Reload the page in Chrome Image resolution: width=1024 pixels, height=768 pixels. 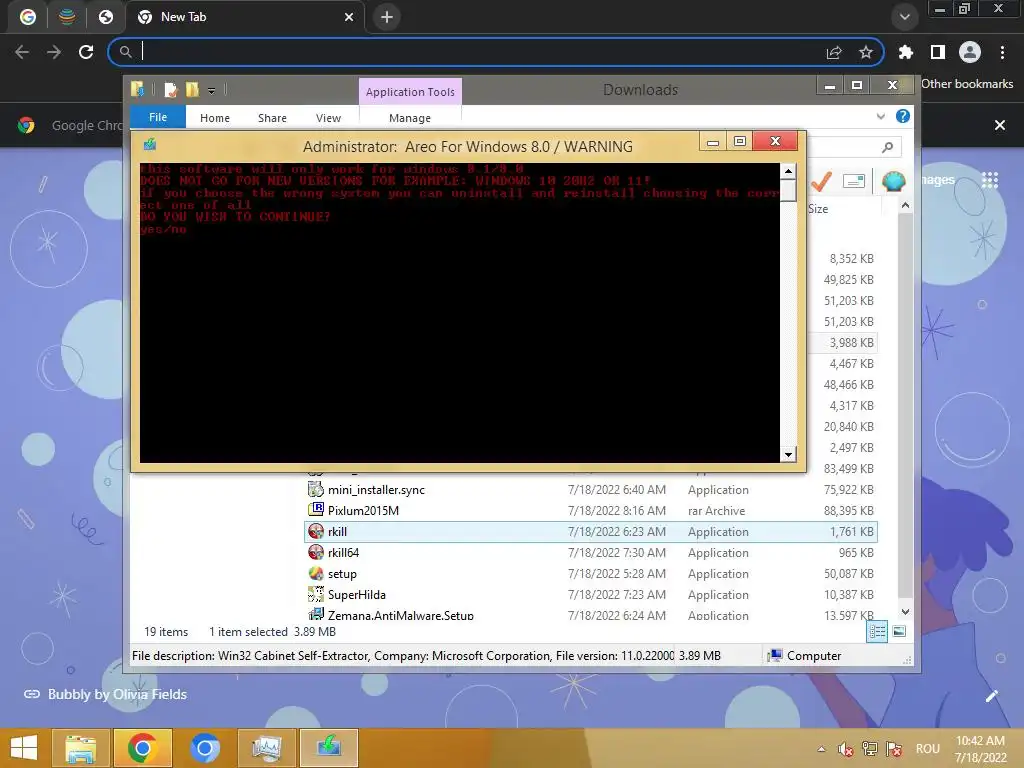[x=86, y=52]
